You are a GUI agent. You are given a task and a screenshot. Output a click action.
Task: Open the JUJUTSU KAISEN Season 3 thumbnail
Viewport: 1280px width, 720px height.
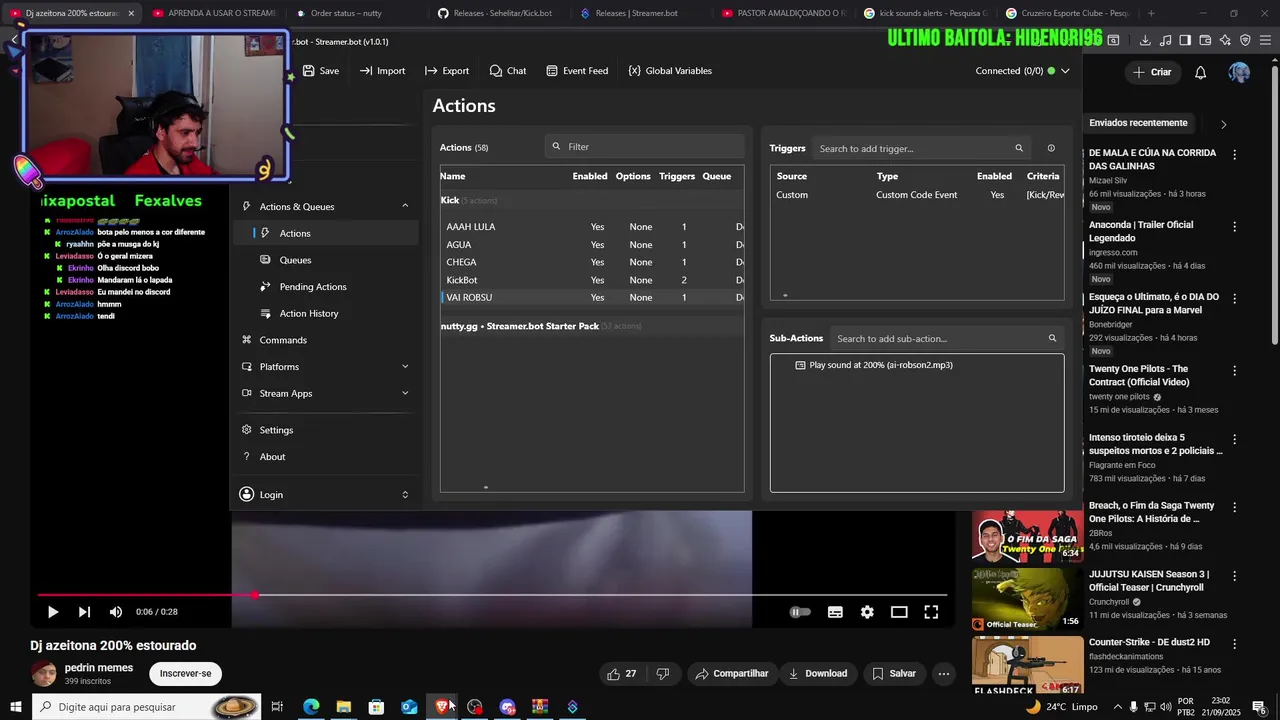(x=1027, y=599)
